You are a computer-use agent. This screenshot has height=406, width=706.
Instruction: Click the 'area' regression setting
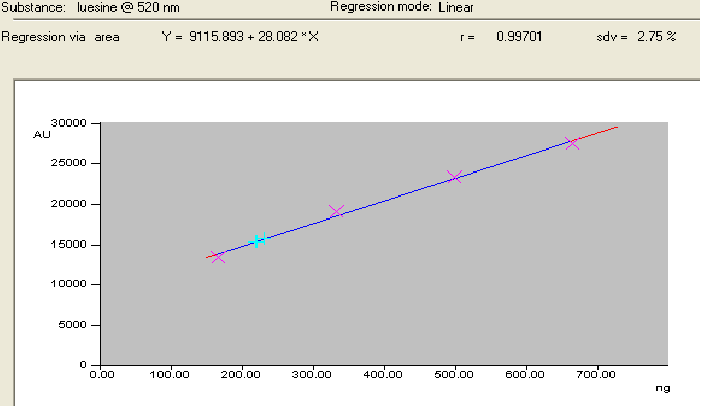click(107, 37)
